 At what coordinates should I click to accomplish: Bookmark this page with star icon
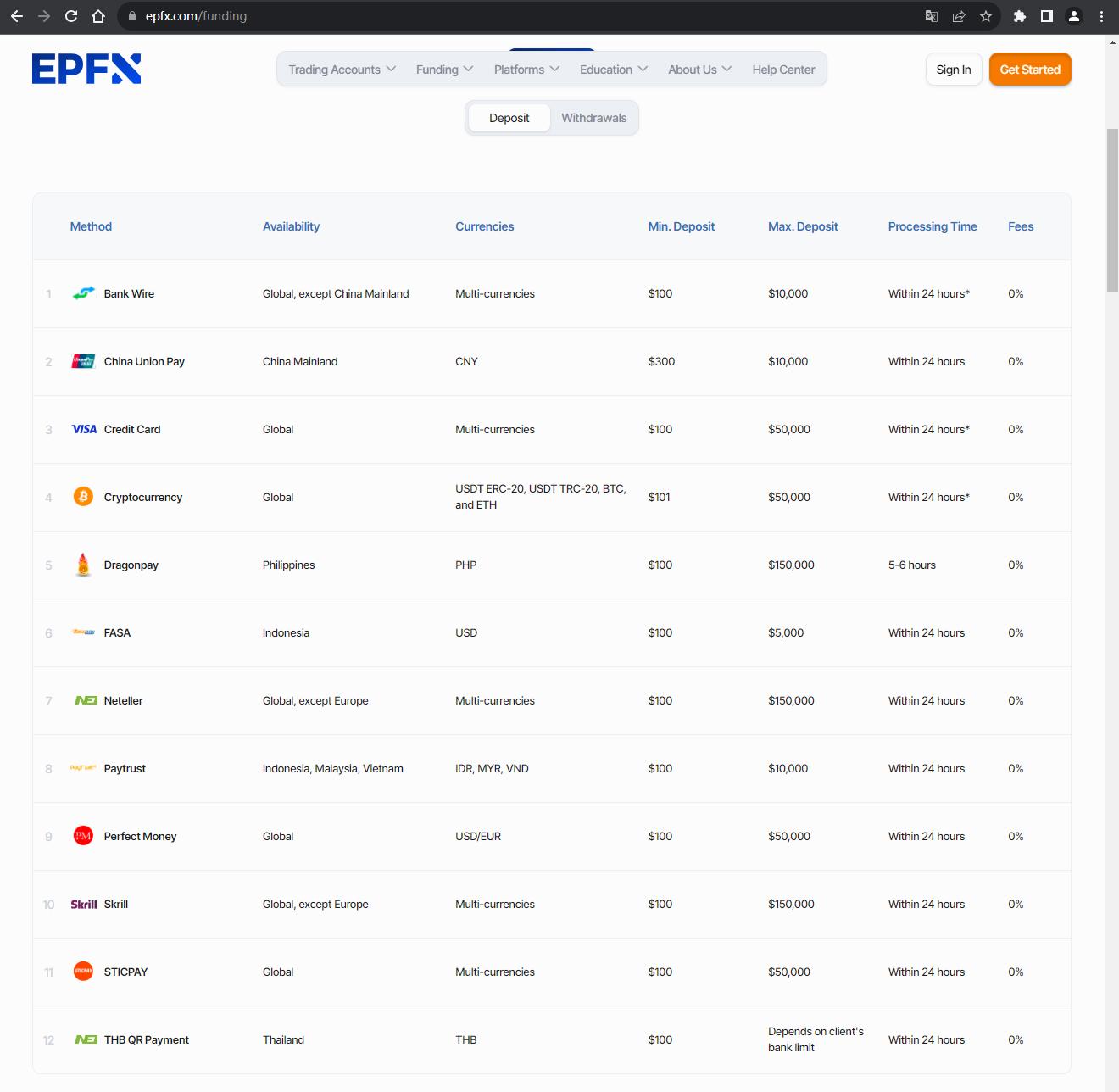pyautogui.click(x=985, y=16)
